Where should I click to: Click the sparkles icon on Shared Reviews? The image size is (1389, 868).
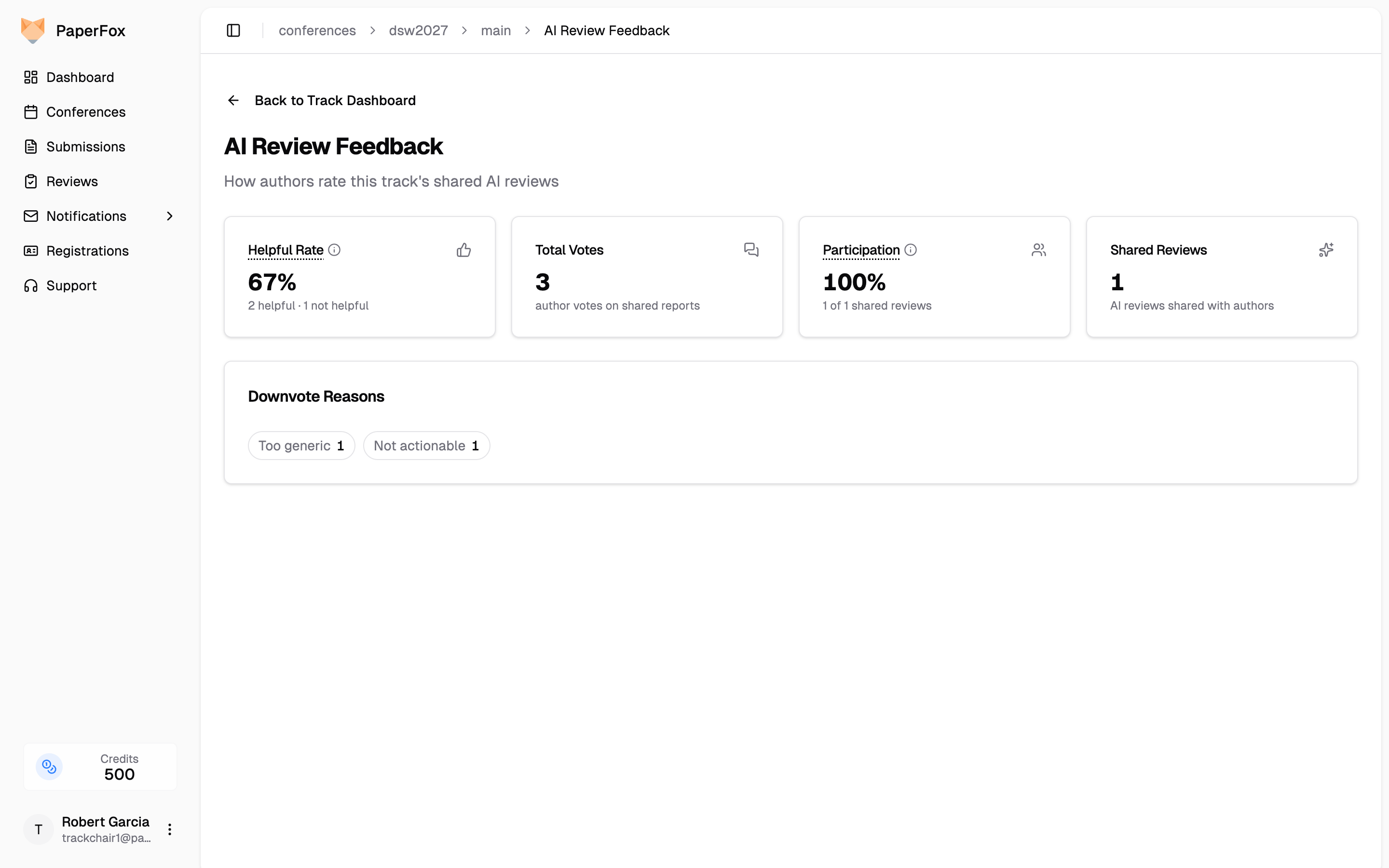1326,250
